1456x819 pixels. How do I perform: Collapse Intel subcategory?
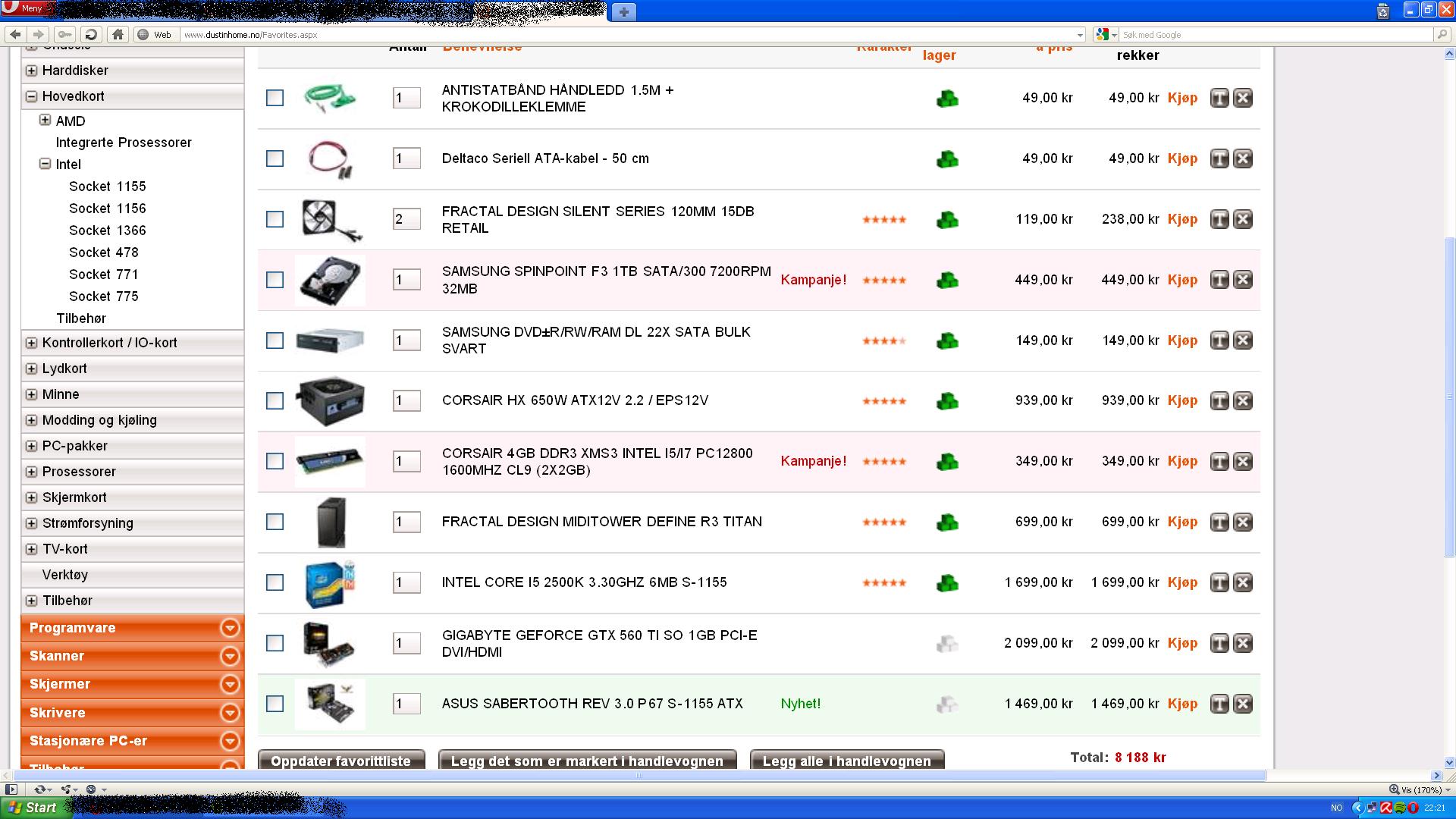[45, 164]
